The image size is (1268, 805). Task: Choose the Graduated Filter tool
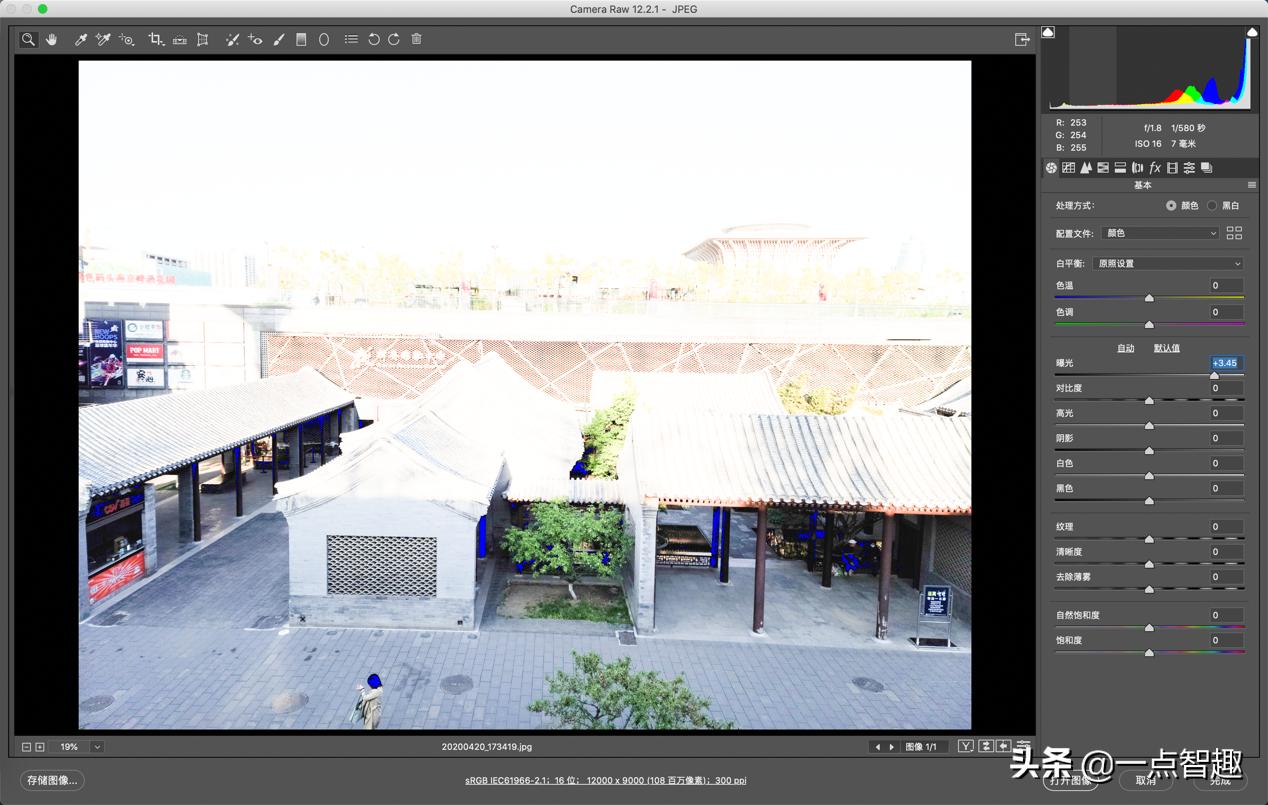point(301,39)
